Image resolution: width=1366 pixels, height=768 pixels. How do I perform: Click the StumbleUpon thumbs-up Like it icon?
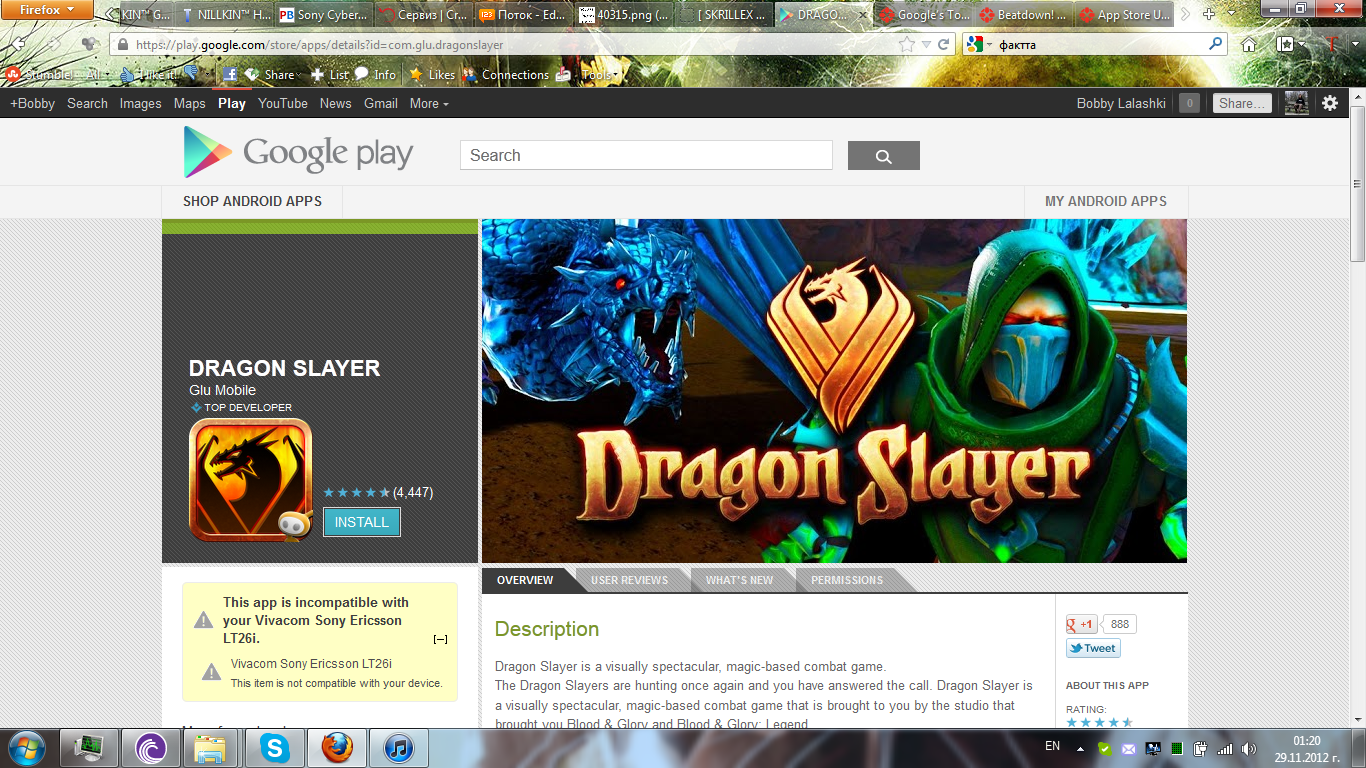pos(127,75)
